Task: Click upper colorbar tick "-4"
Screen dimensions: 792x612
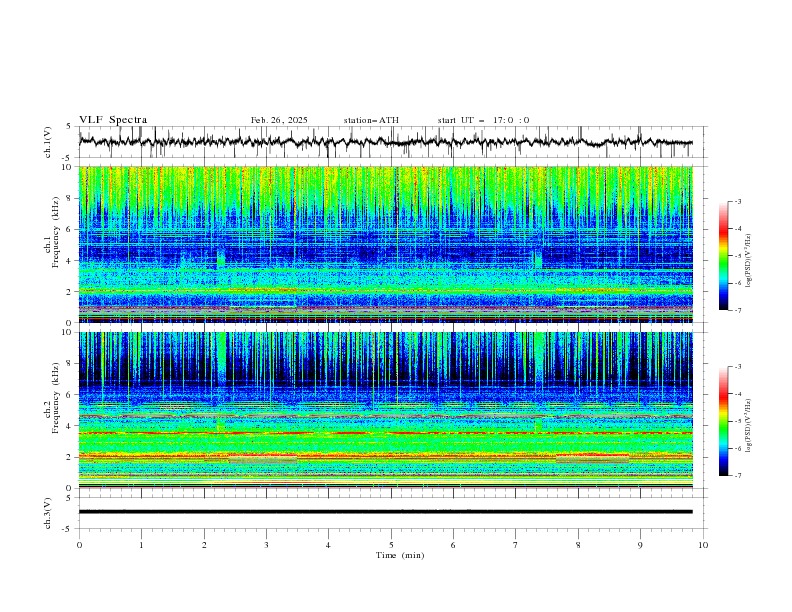Action: (x=738, y=229)
